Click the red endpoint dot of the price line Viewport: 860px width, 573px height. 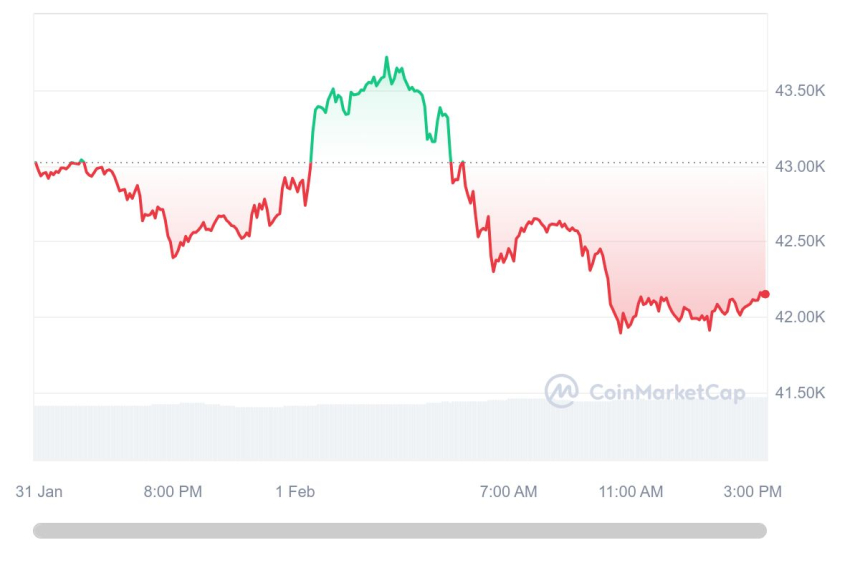coord(765,294)
